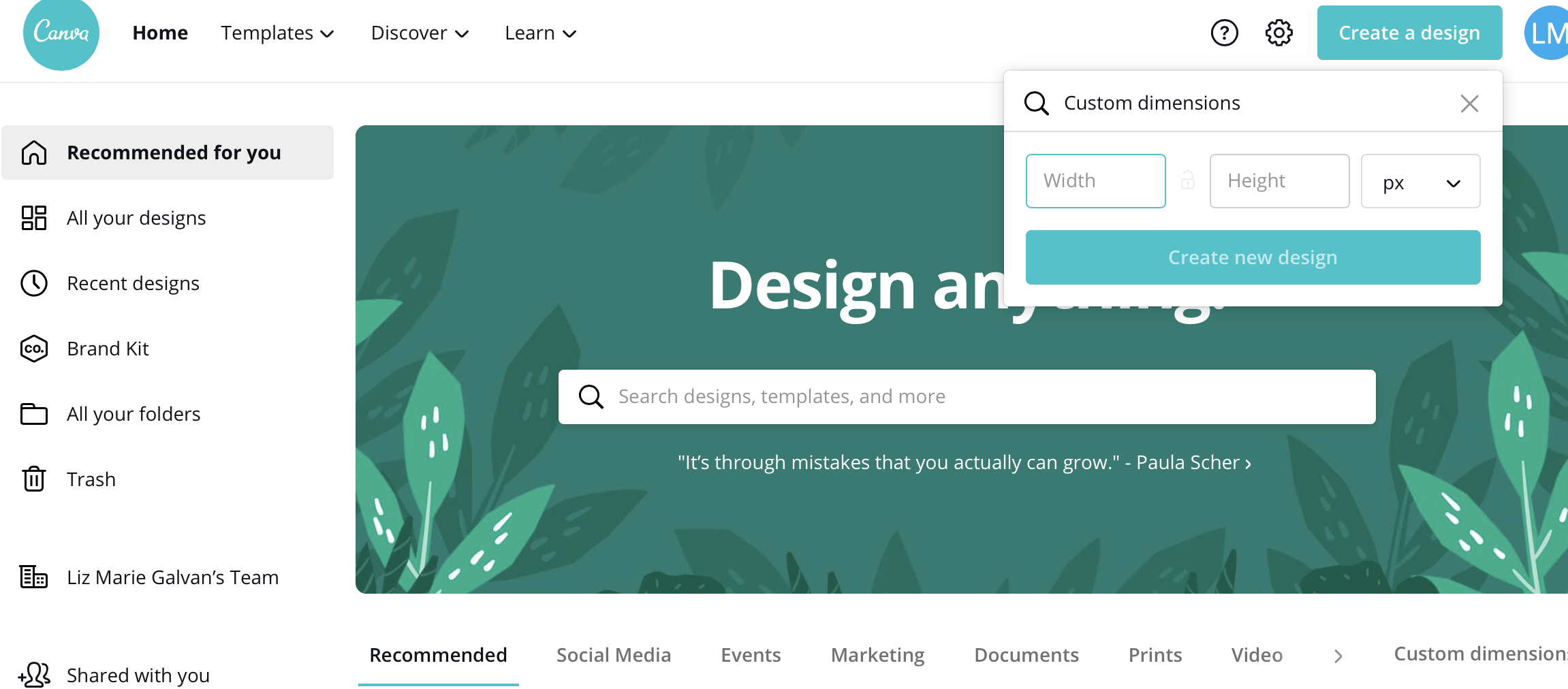The image size is (1568, 689).
Task: Toggle the aspect ratio lock icon
Action: [x=1187, y=180]
